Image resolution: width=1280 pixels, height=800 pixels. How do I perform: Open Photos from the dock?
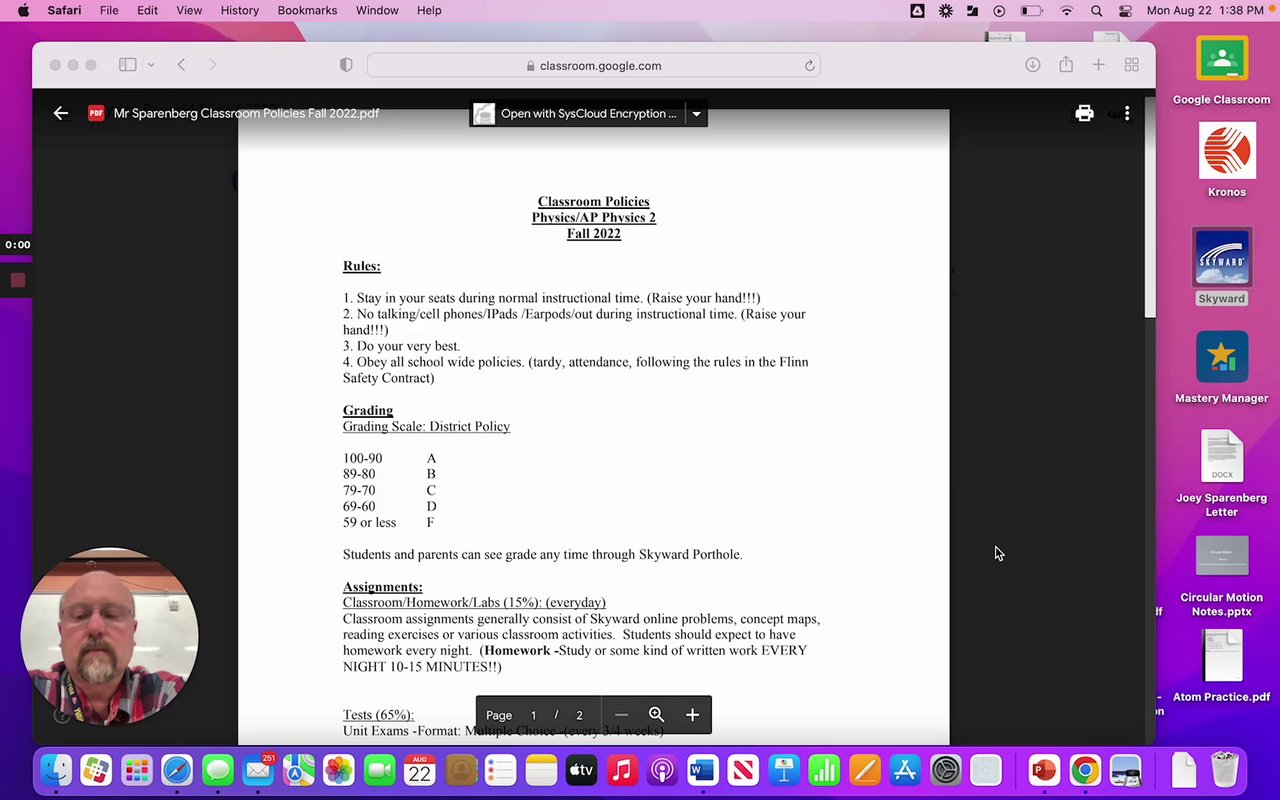[x=339, y=771]
